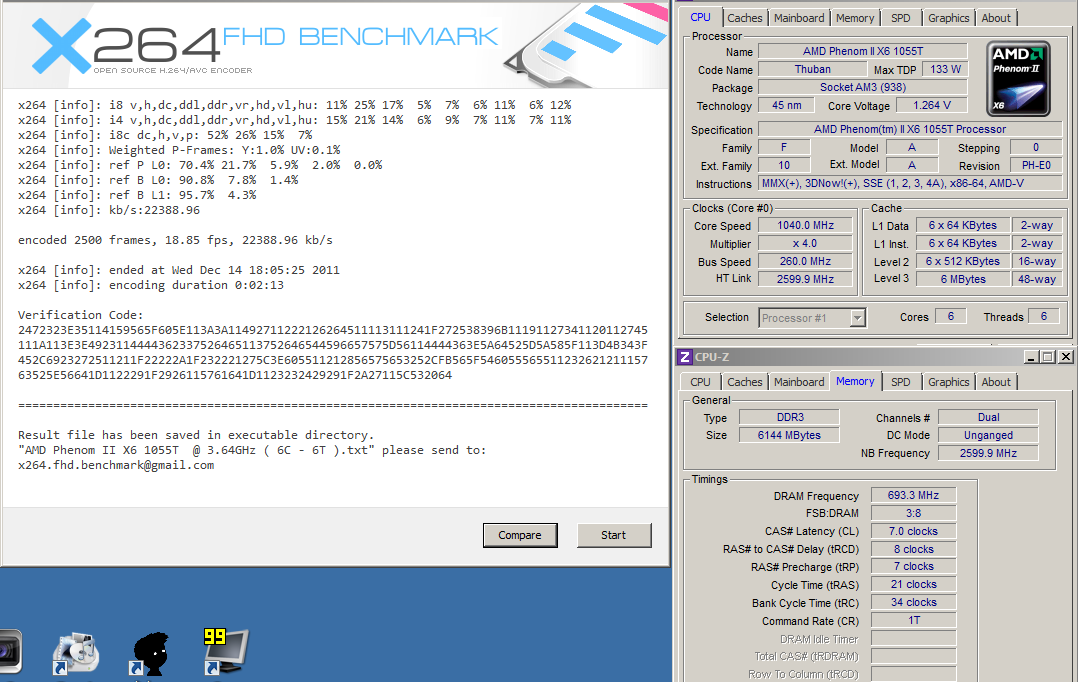Open the camera lens desktop icon

pos(10,651)
